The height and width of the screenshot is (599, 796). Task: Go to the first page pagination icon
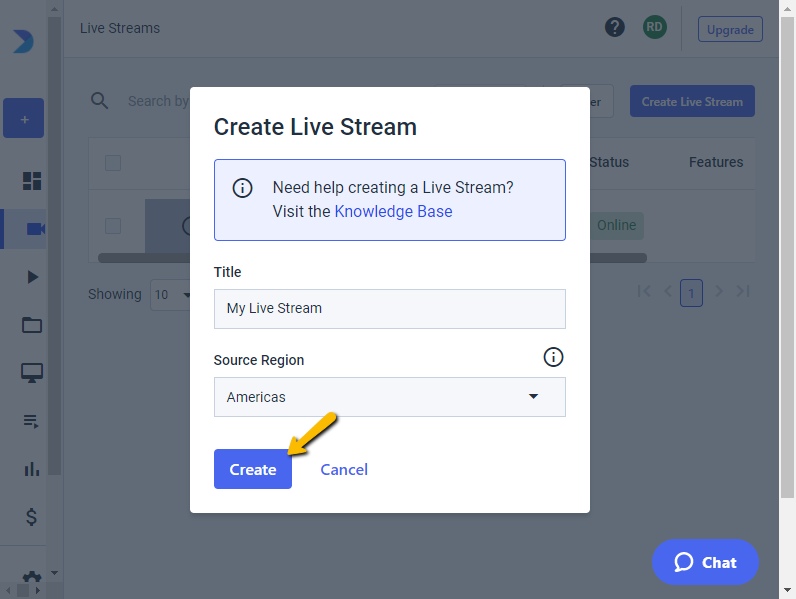644,291
